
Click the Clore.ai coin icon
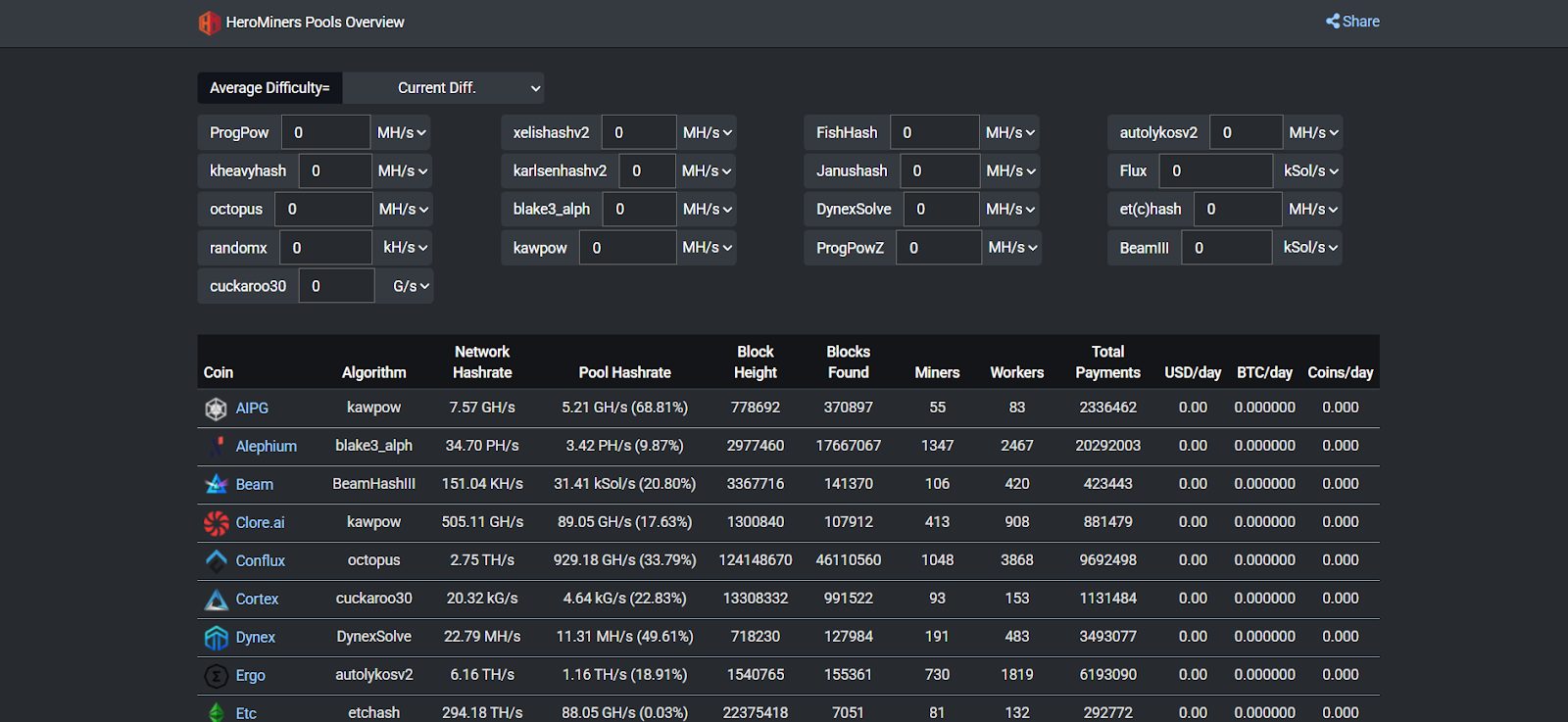click(x=216, y=523)
